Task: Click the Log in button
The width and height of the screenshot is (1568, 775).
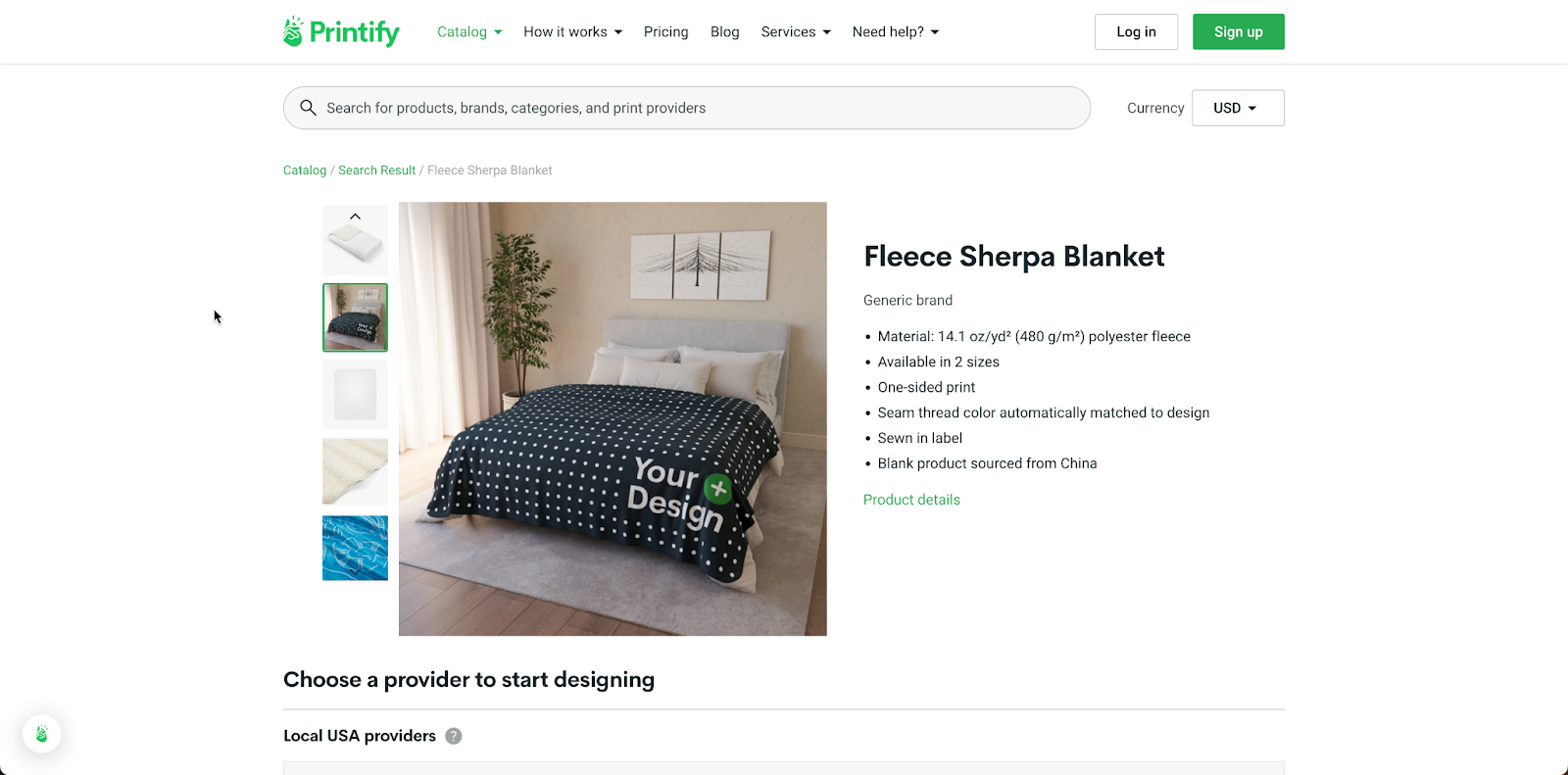Action: pos(1135,31)
